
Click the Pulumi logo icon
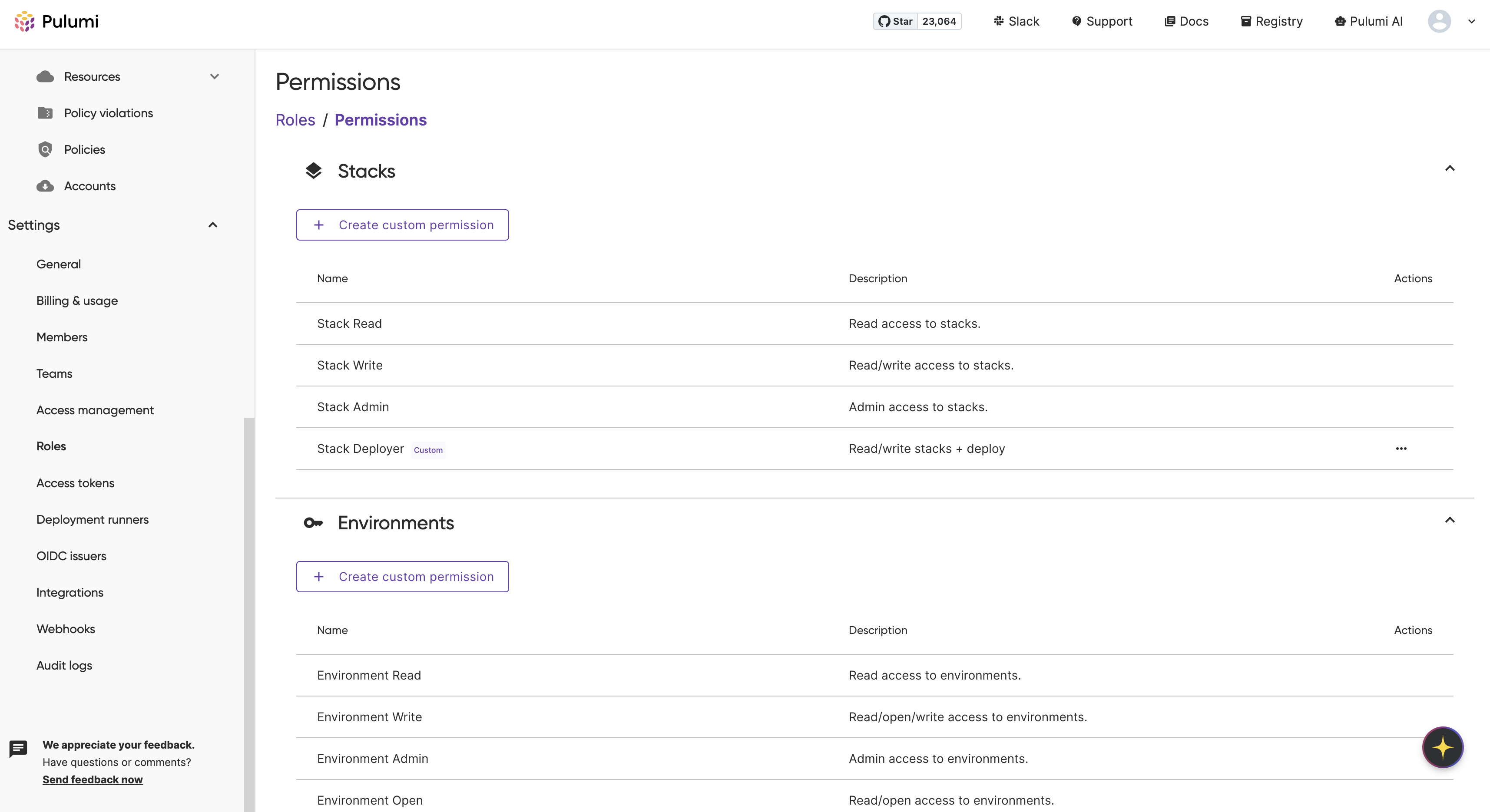tap(24, 21)
